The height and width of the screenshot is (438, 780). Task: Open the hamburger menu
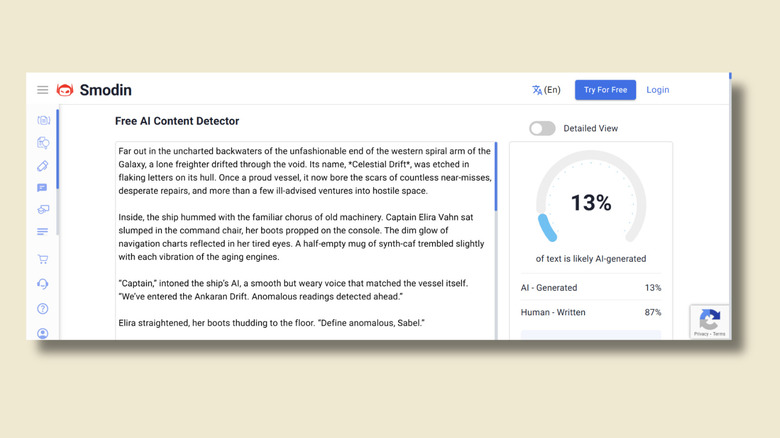click(x=43, y=90)
